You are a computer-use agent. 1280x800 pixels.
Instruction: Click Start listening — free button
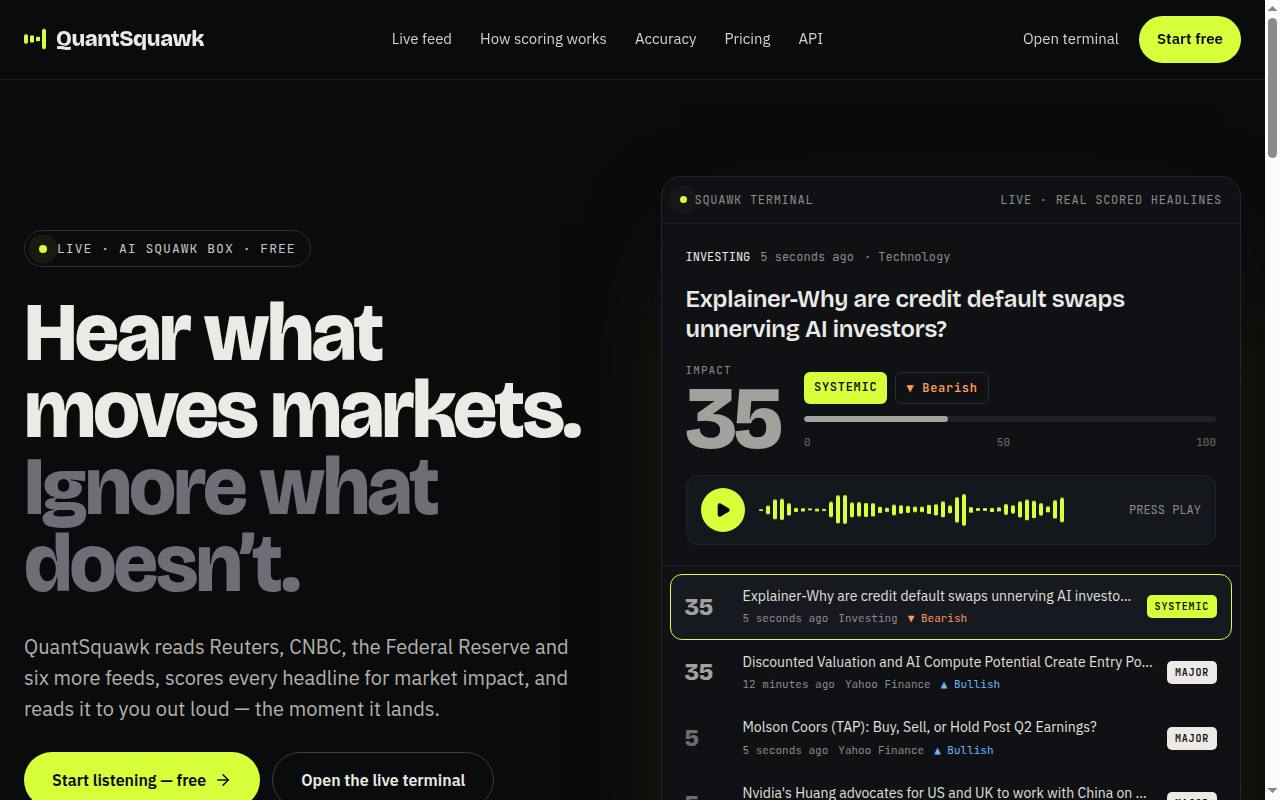pyautogui.click(x=142, y=780)
